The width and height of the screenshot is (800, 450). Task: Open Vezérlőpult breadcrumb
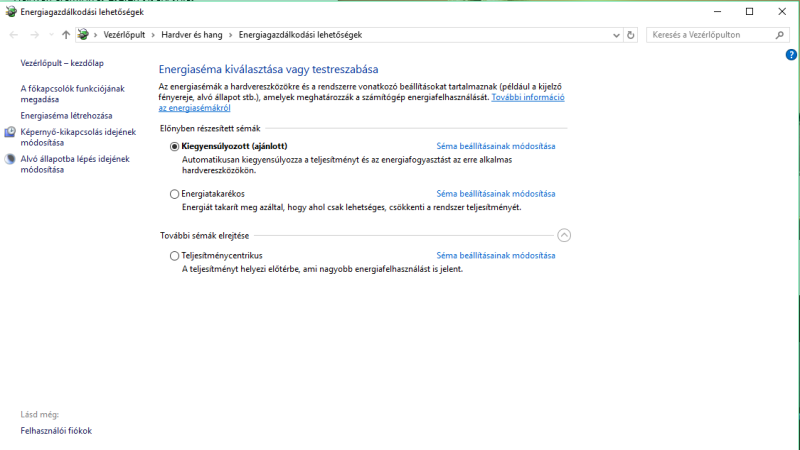click(x=124, y=35)
